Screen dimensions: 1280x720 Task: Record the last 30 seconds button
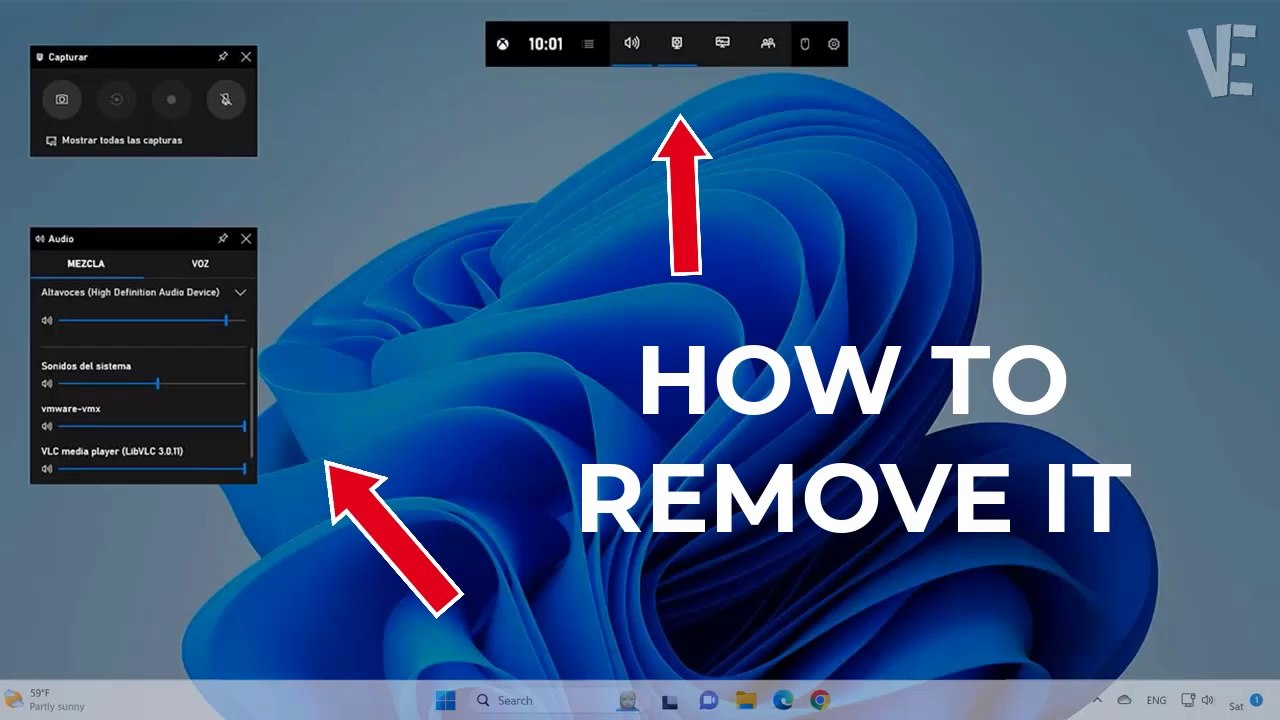point(117,100)
